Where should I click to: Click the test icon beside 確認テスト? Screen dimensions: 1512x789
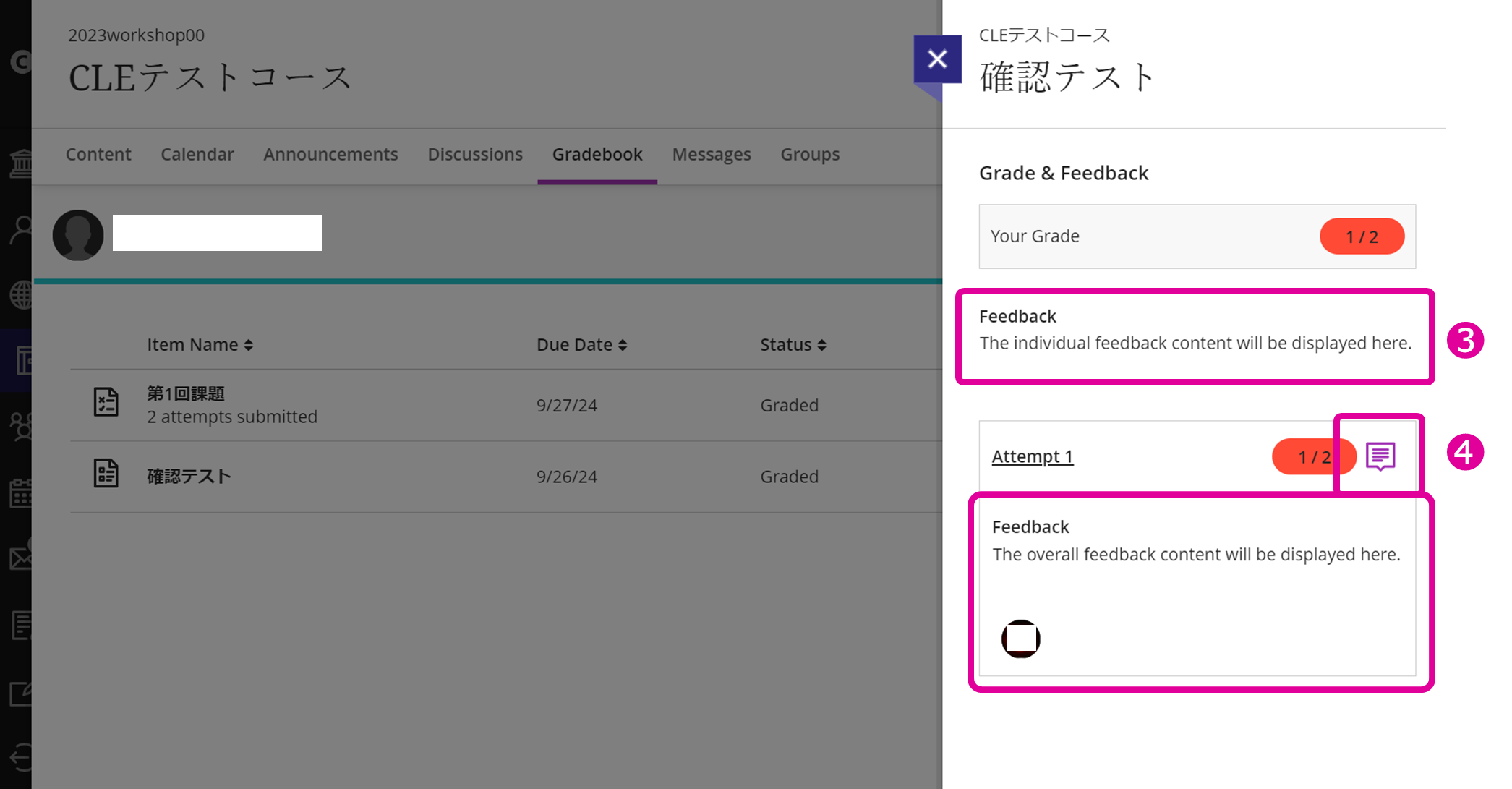[x=106, y=474]
